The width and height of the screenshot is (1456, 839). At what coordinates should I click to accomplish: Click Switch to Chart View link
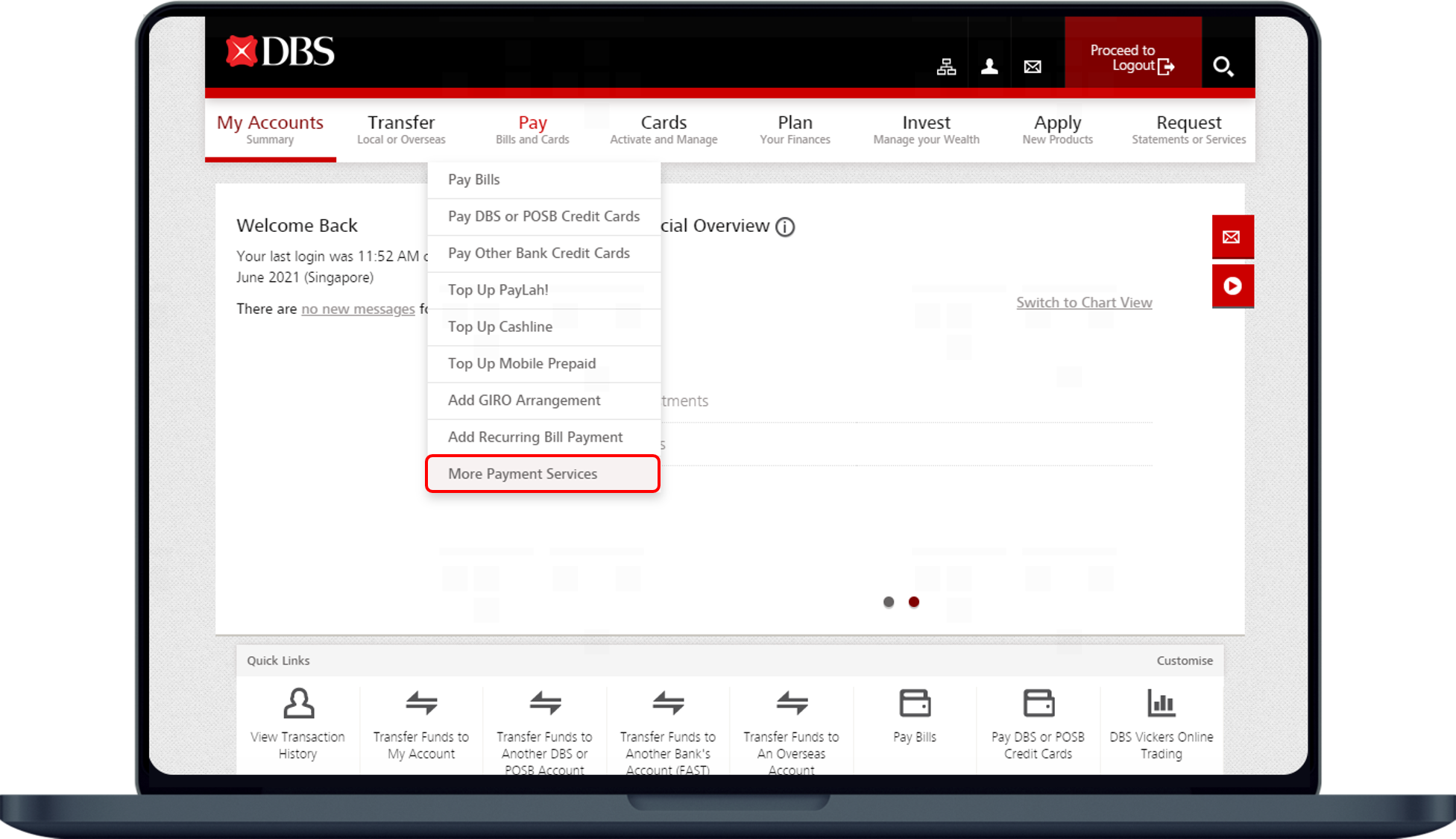pos(1084,303)
